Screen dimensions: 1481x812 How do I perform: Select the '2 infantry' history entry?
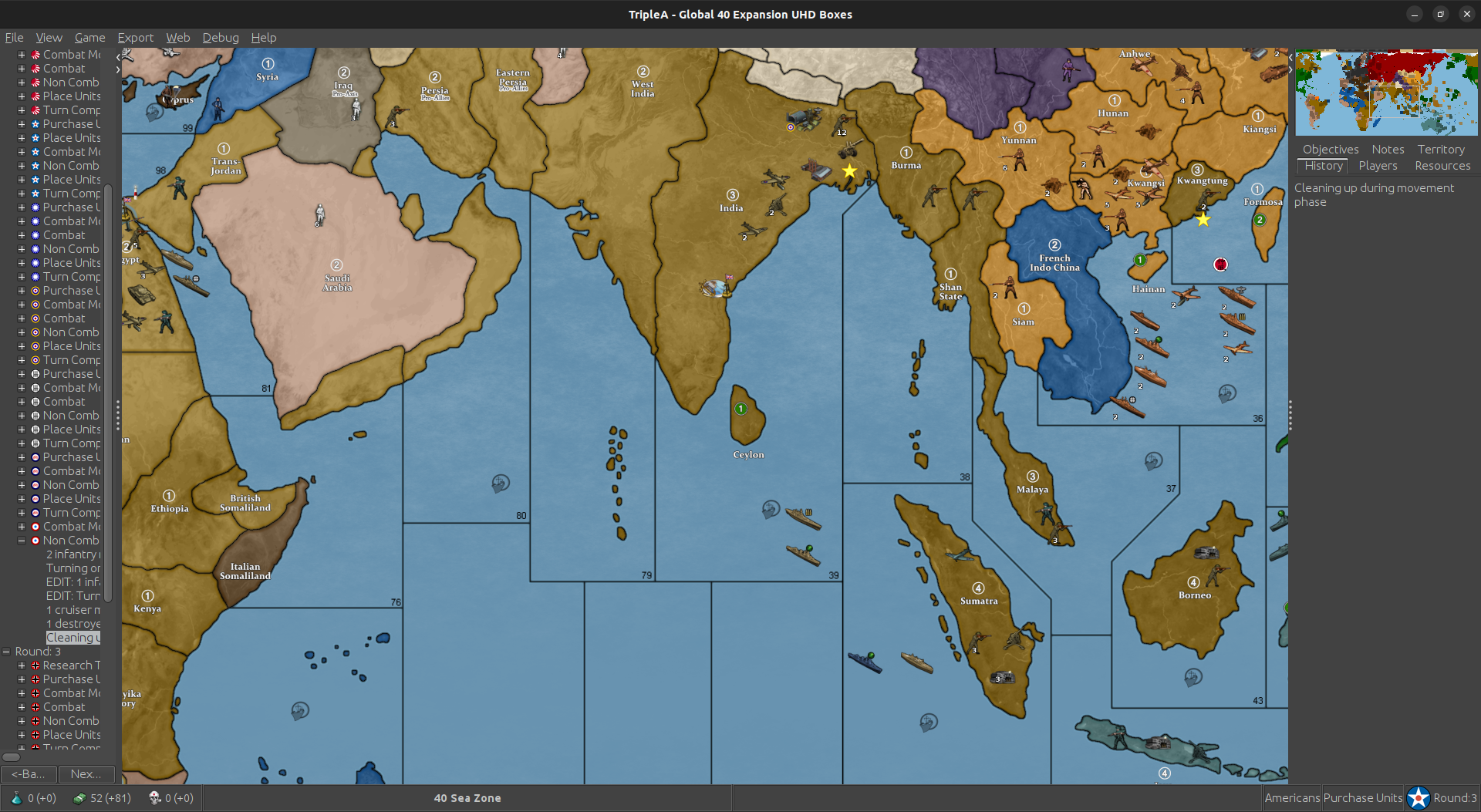(73, 554)
